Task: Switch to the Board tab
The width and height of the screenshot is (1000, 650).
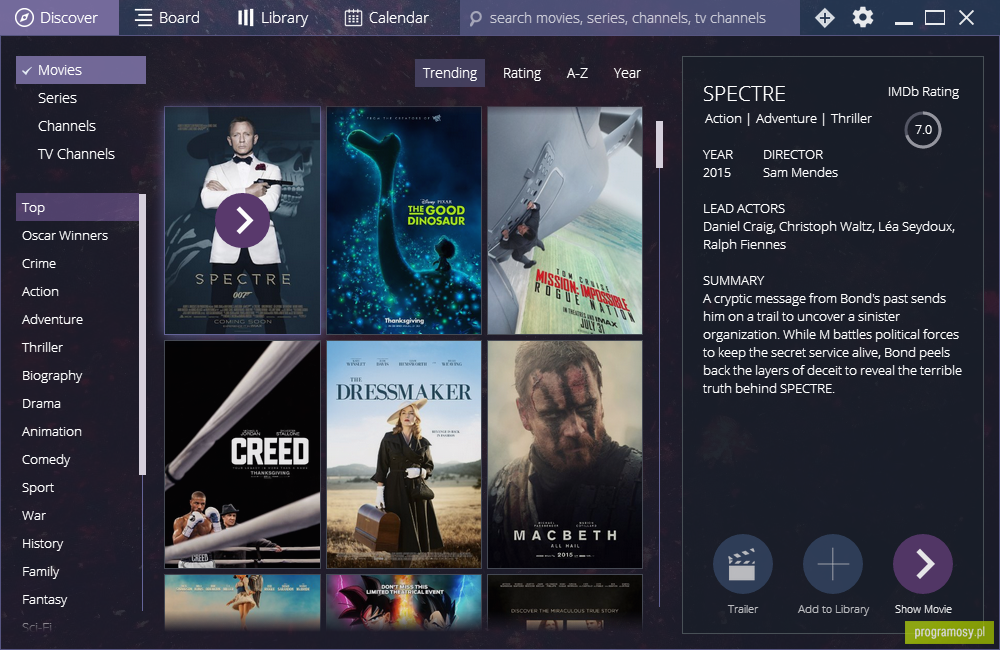Action: pos(167,18)
